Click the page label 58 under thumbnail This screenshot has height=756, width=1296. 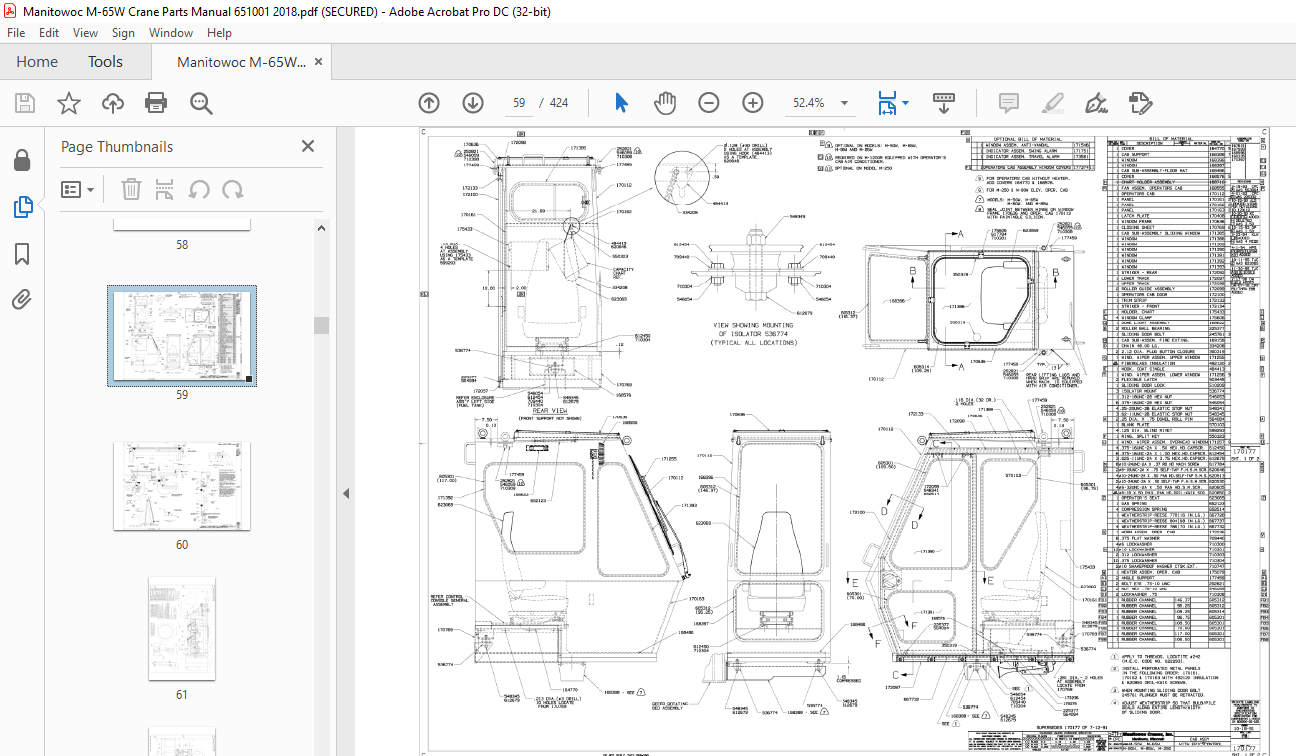pyautogui.click(x=182, y=245)
